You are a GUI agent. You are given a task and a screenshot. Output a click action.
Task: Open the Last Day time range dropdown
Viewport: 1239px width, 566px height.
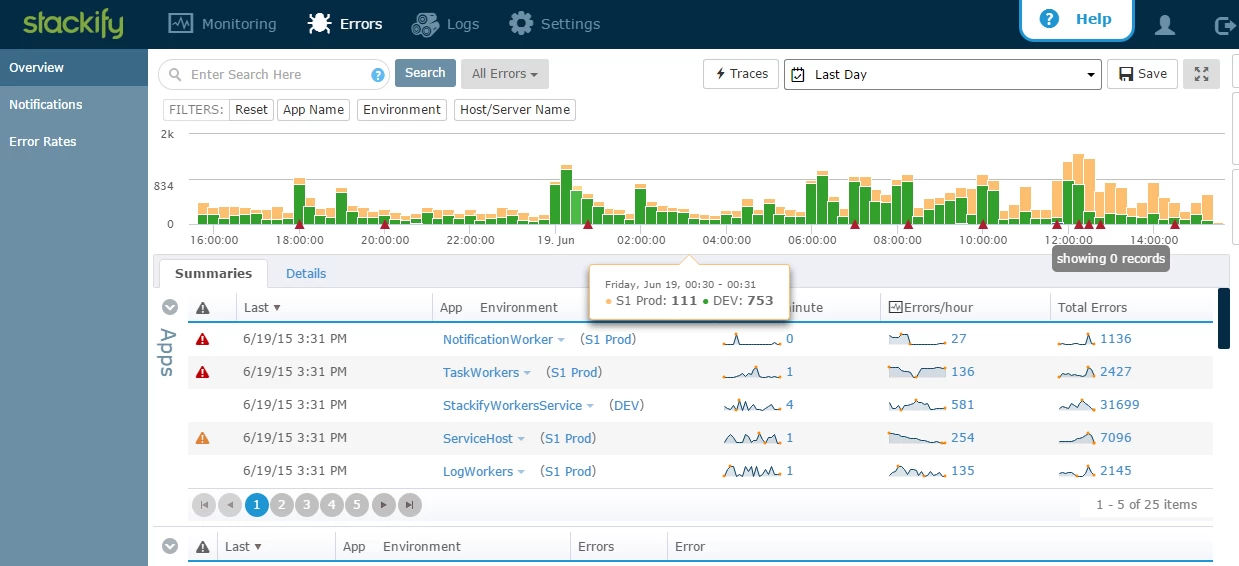coord(943,74)
